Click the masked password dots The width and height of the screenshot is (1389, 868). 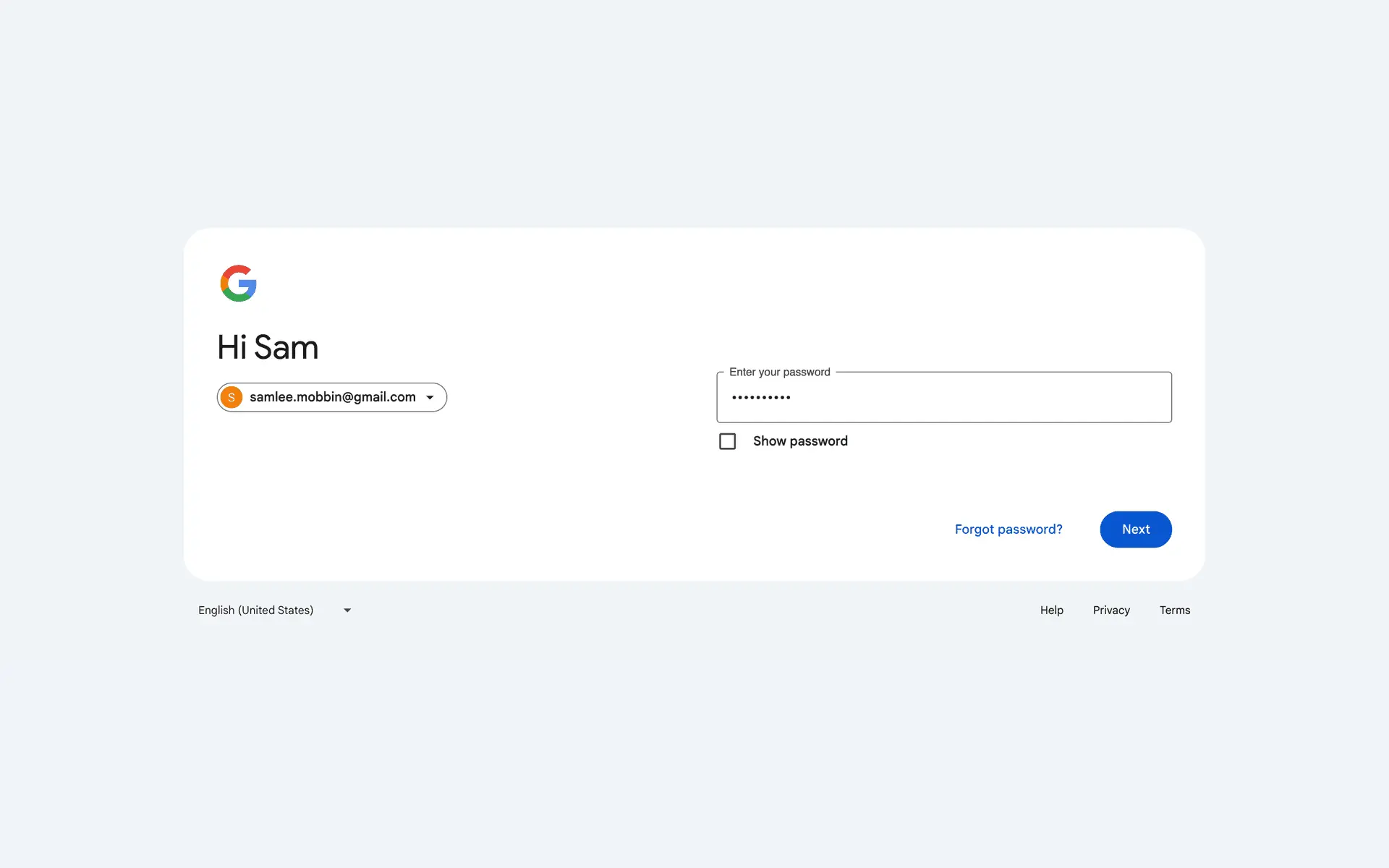pyautogui.click(x=760, y=398)
